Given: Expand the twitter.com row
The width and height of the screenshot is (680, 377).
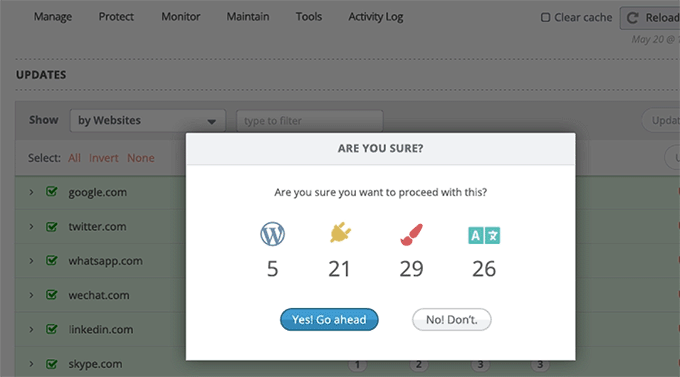Looking at the screenshot, I should [x=31, y=226].
